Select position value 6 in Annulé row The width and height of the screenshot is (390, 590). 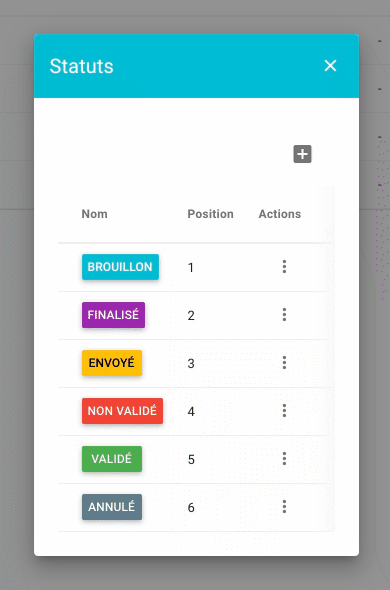pos(191,508)
